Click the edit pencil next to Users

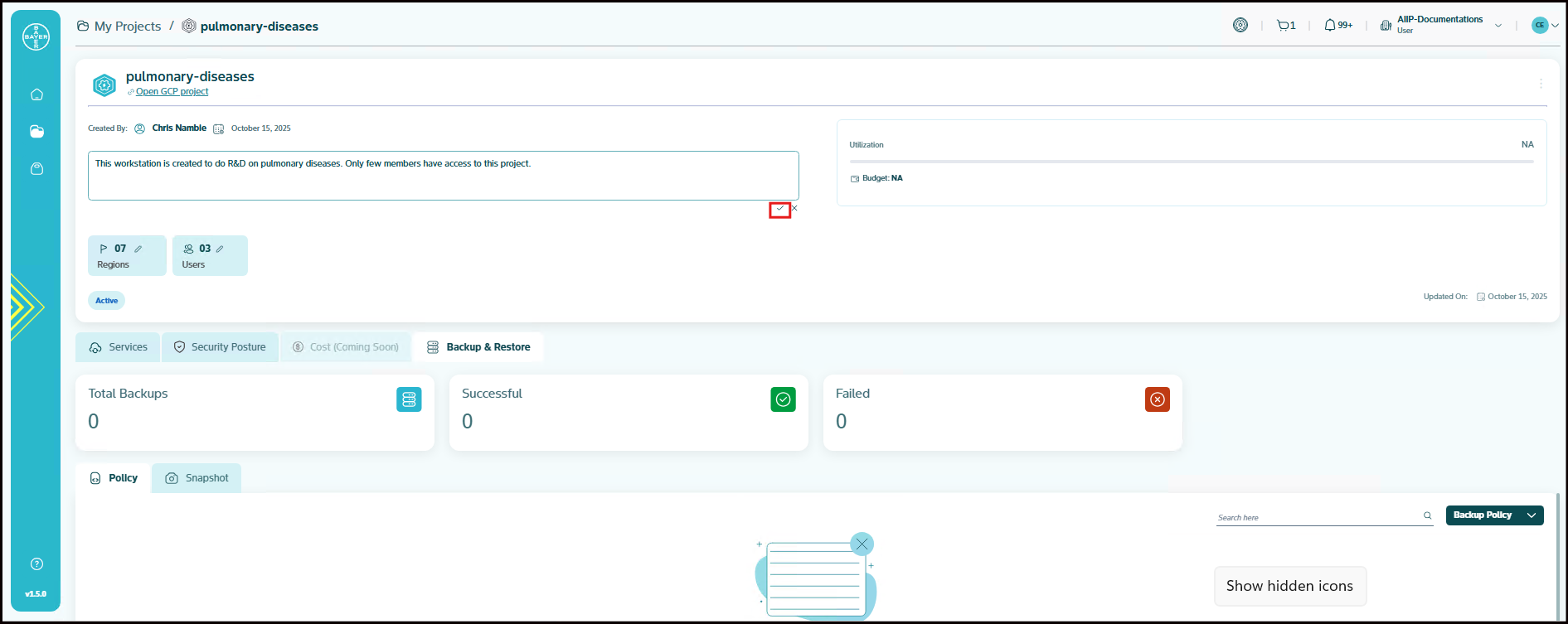click(220, 249)
